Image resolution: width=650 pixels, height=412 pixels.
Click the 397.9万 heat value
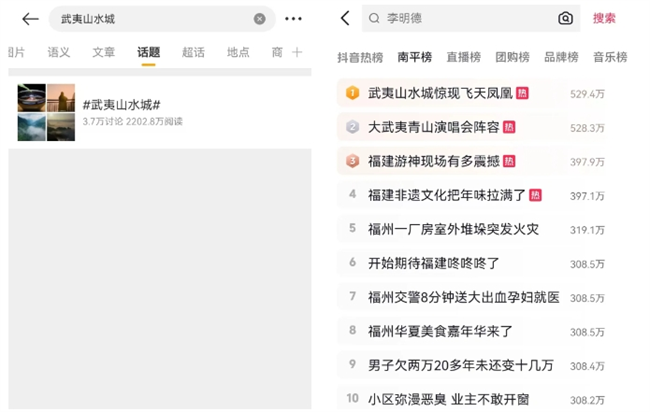click(x=587, y=162)
